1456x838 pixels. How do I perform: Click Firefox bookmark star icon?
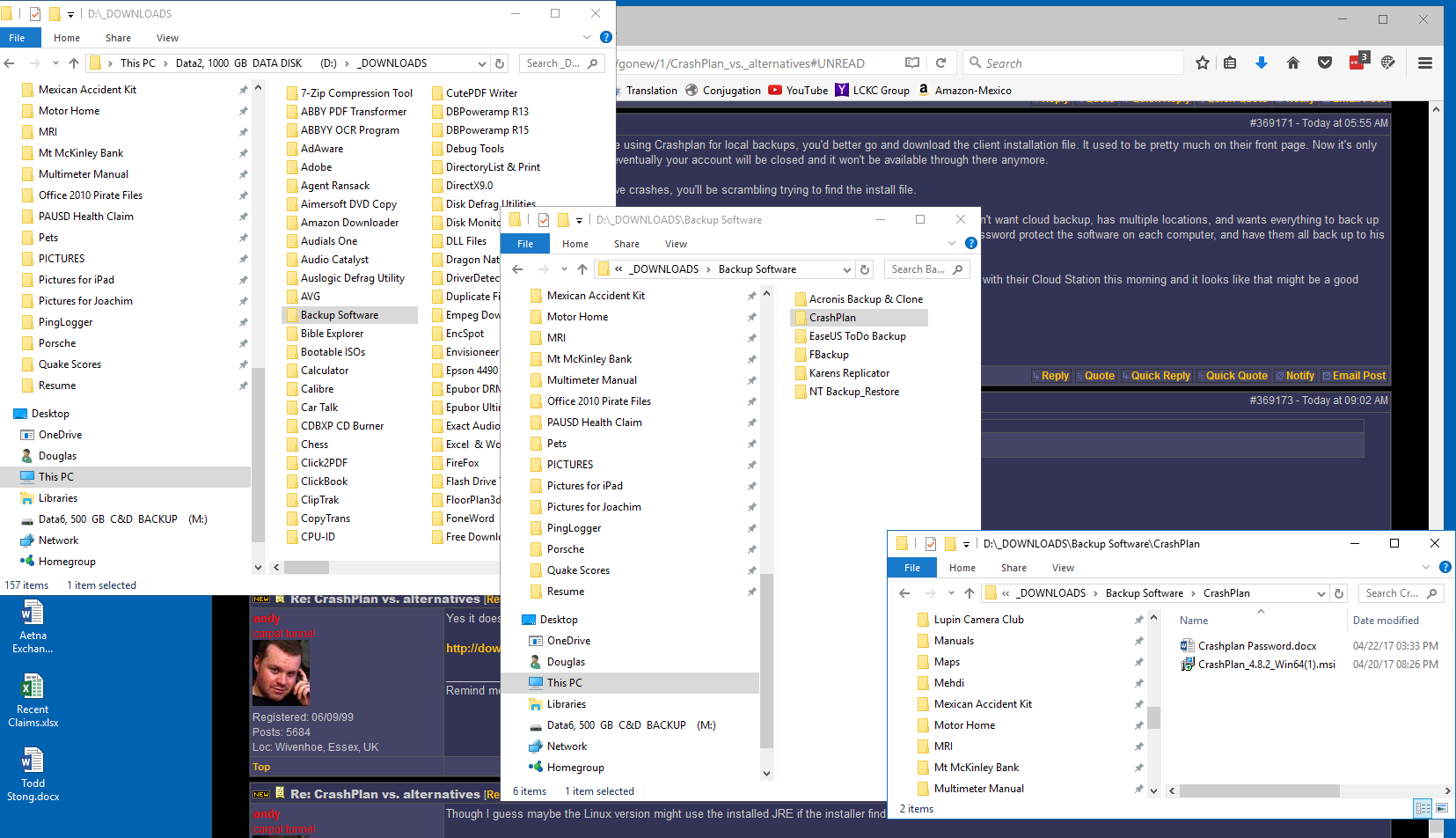[1203, 62]
